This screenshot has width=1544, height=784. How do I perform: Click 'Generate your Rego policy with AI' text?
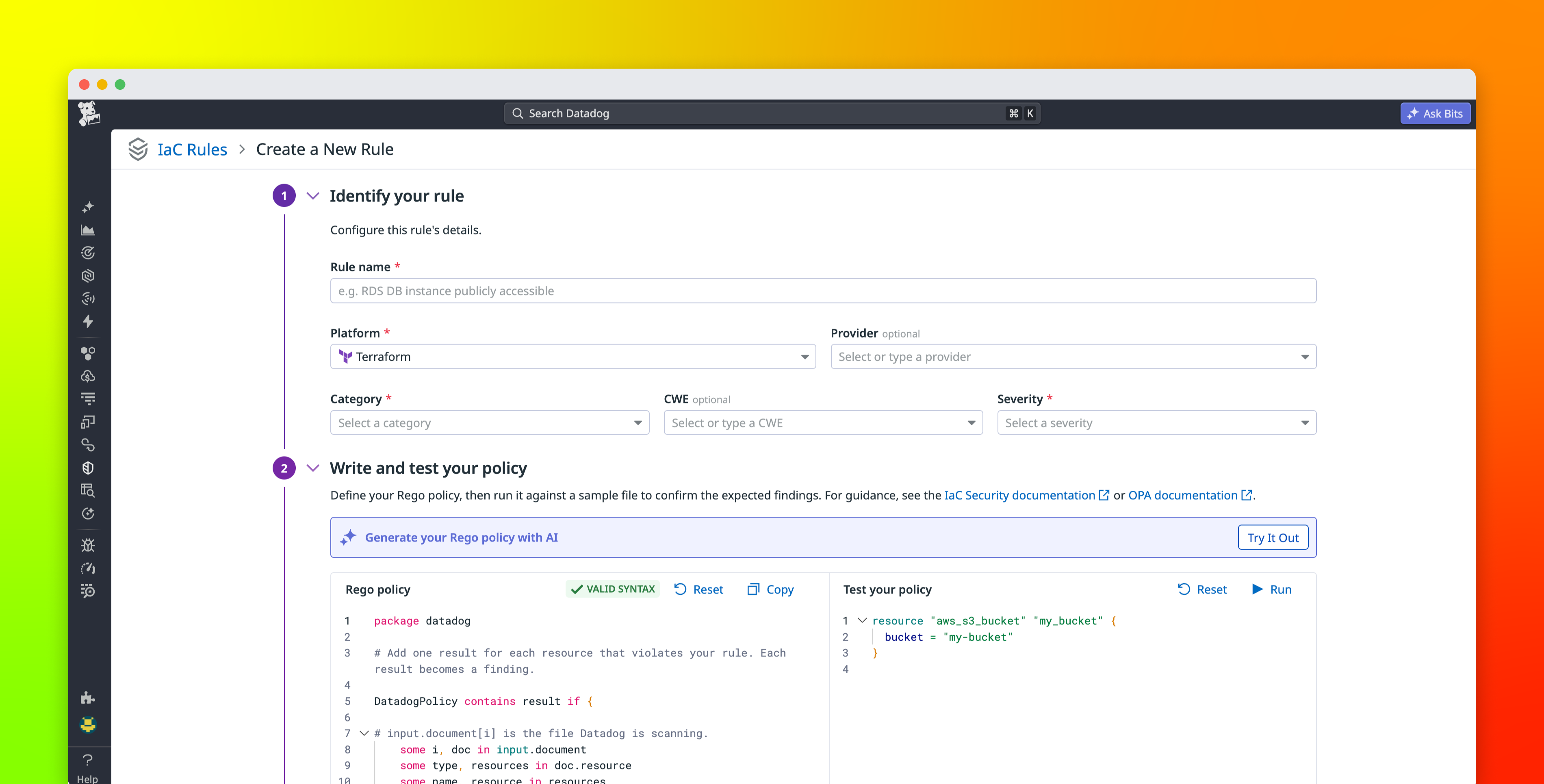pos(462,538)
